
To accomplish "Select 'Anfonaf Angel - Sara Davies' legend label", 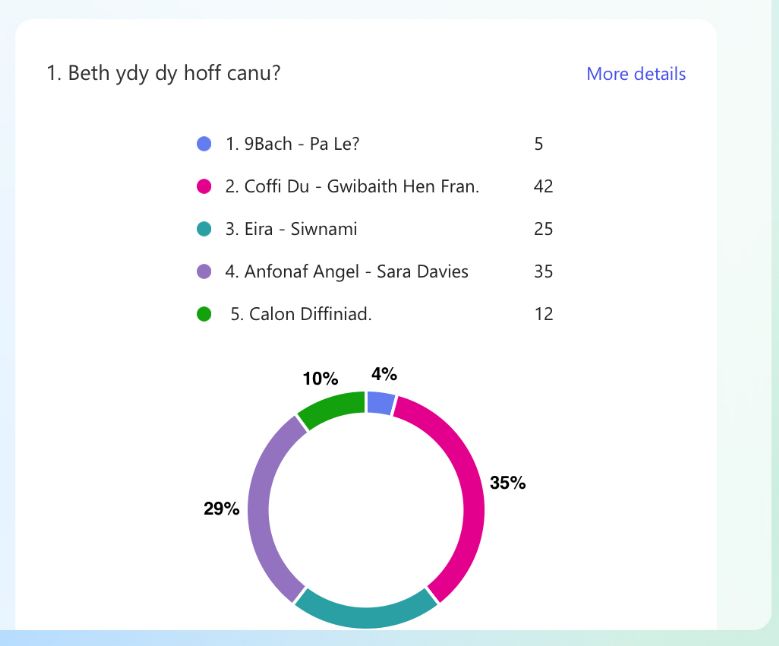I will (346, 271).
